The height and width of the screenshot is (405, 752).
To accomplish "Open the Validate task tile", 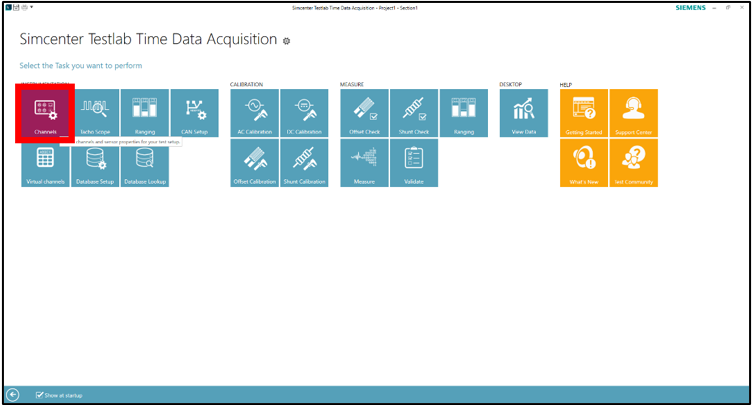I will pyautogui.click(x=414, y=163).
